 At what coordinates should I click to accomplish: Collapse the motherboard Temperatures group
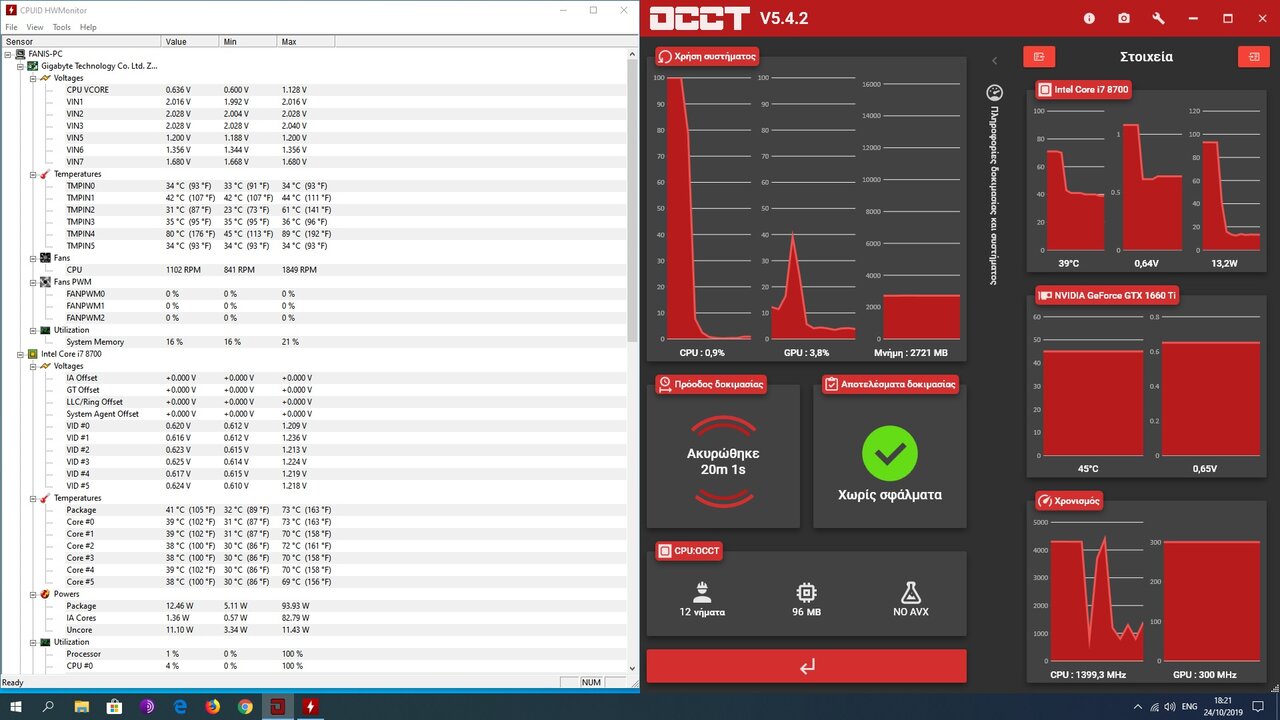[x=32, y=174]
